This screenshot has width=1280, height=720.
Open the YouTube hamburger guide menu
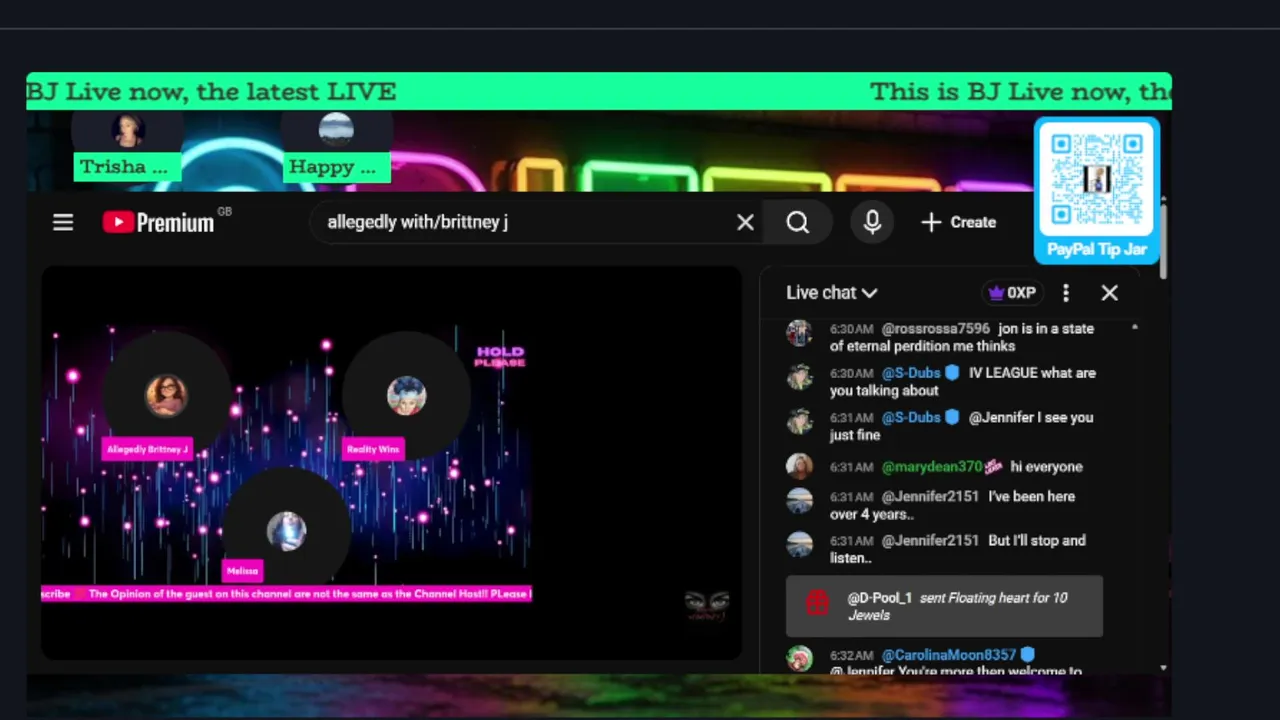(x=63, y=222)
